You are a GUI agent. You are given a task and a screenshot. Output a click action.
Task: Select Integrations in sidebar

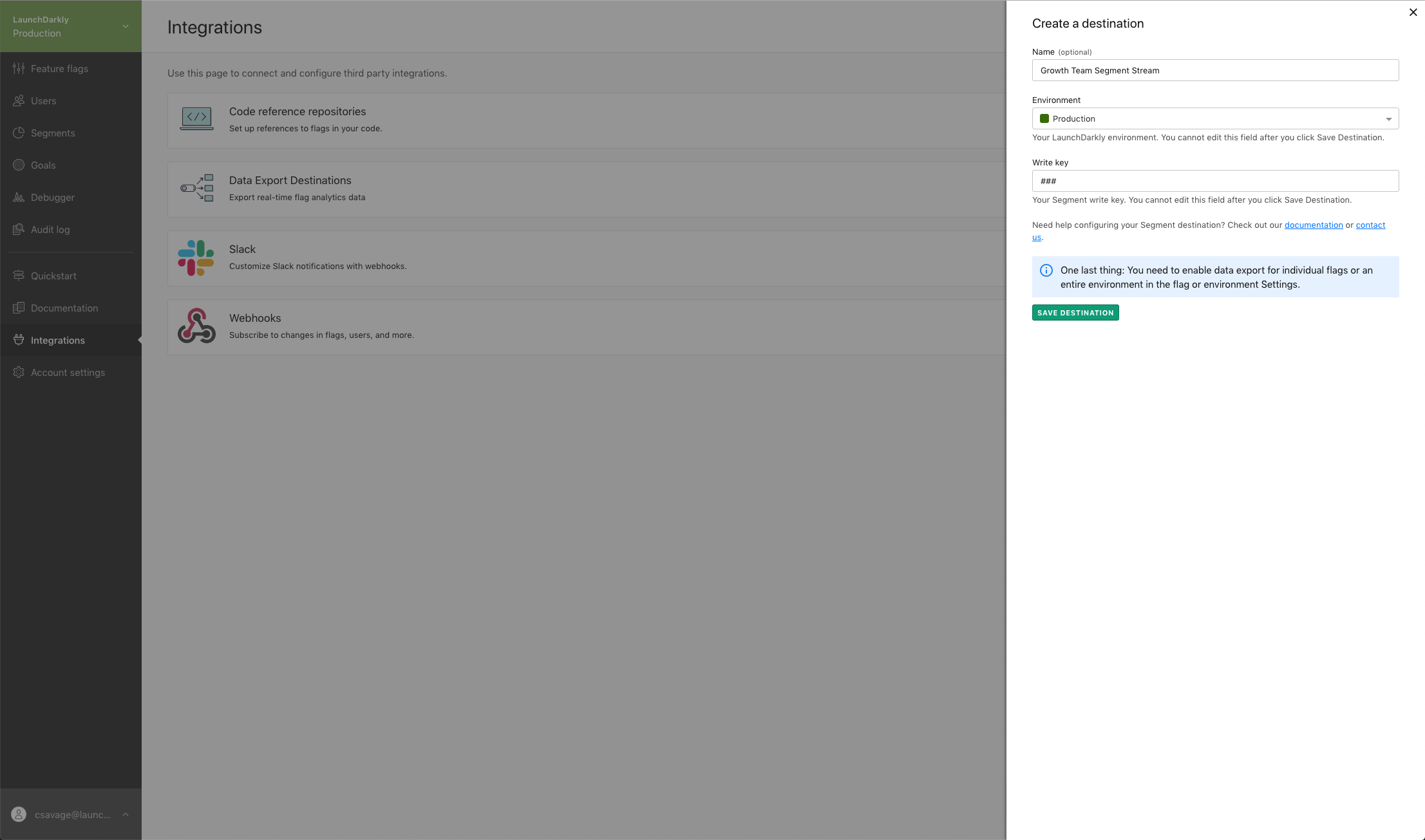point(71,340)
